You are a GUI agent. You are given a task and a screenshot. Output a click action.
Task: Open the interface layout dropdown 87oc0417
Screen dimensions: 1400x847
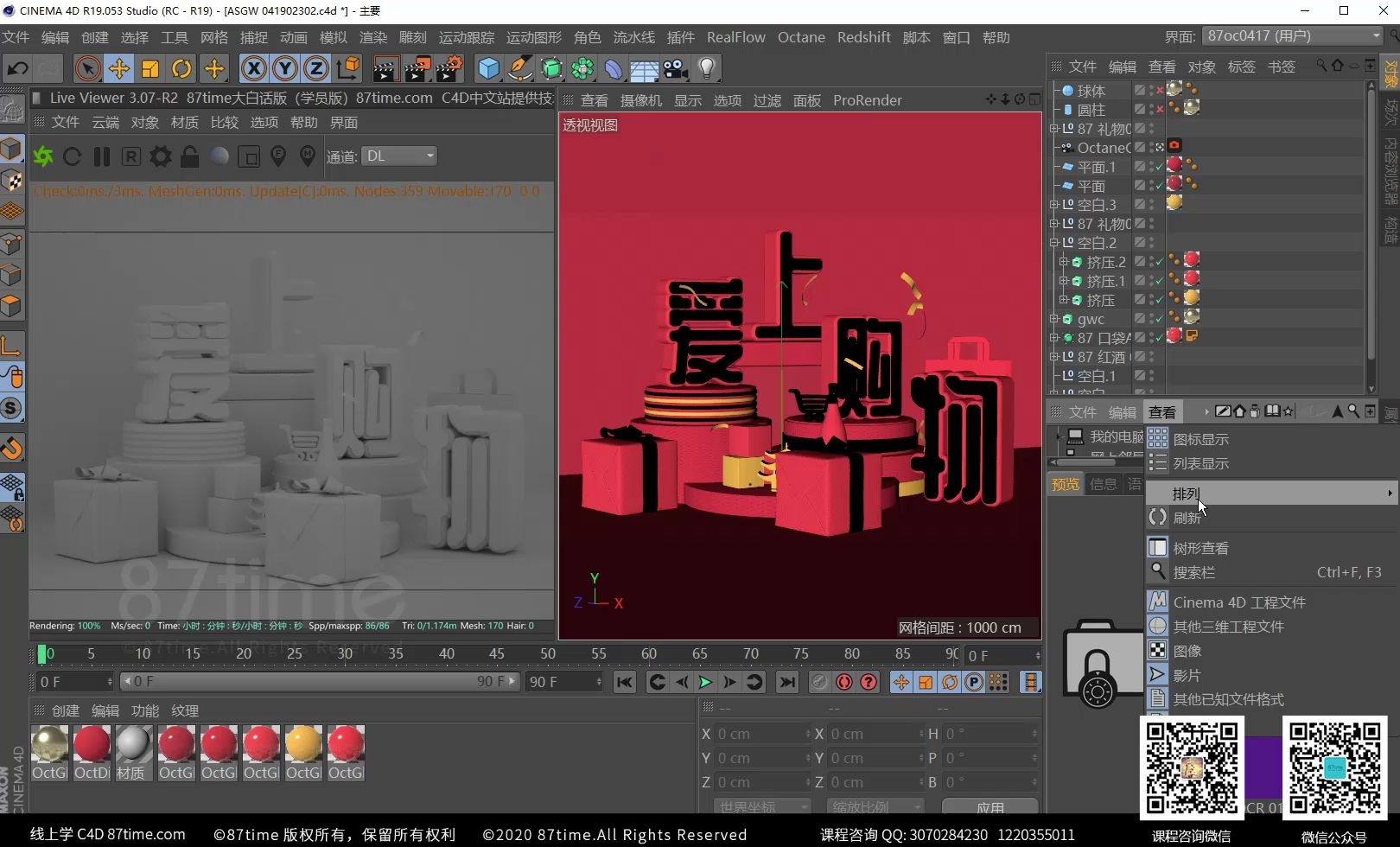click(1293, 36)
